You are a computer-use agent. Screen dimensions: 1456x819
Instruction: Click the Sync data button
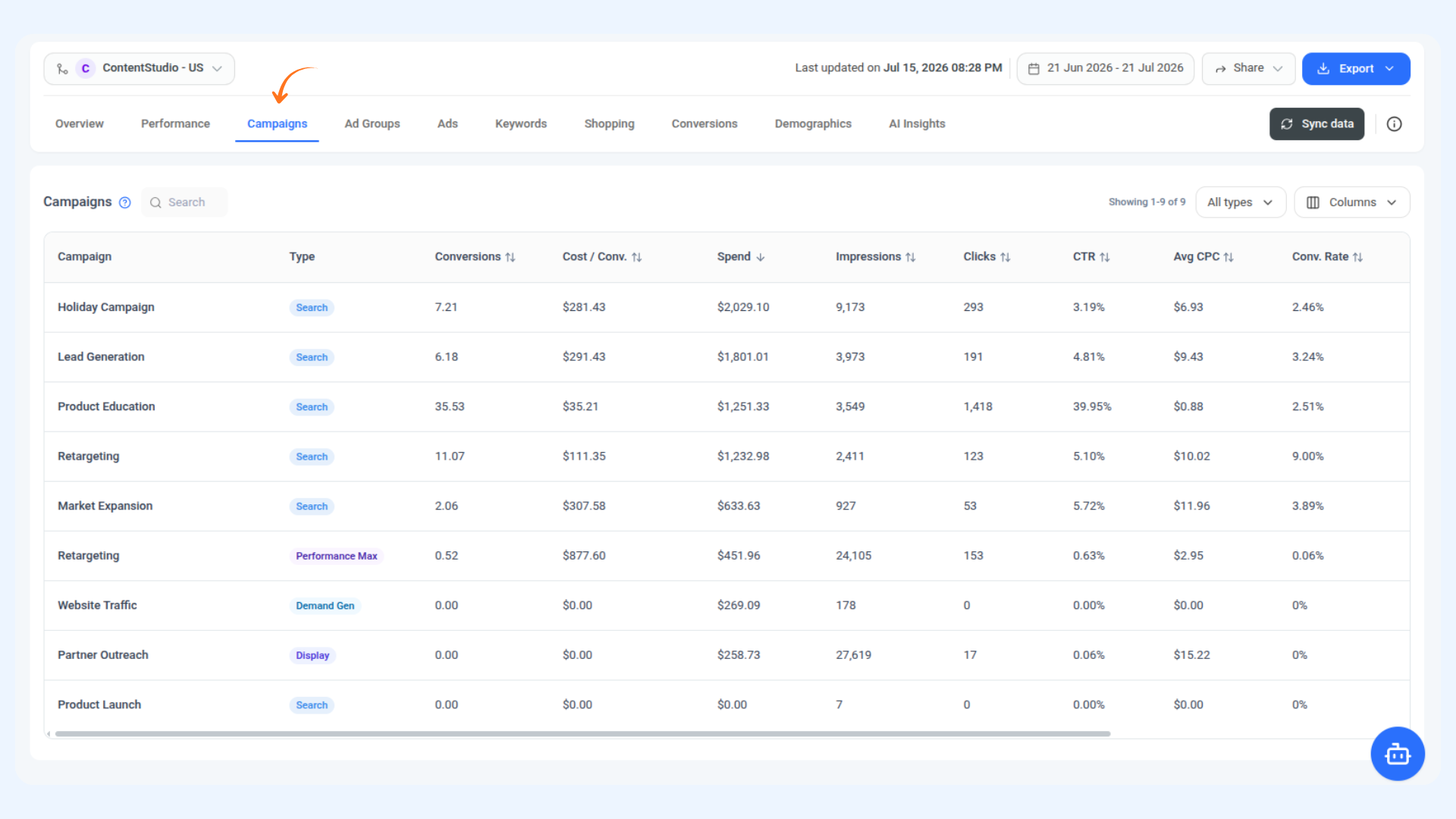point(1316,124)
